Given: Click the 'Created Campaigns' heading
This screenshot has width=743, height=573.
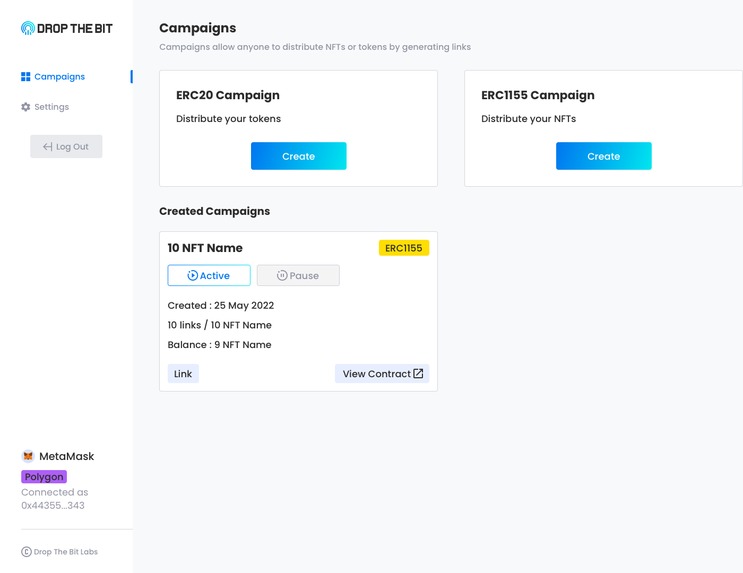Looking at the screenshot, I should pyautogui.click(x=215, y=211).
